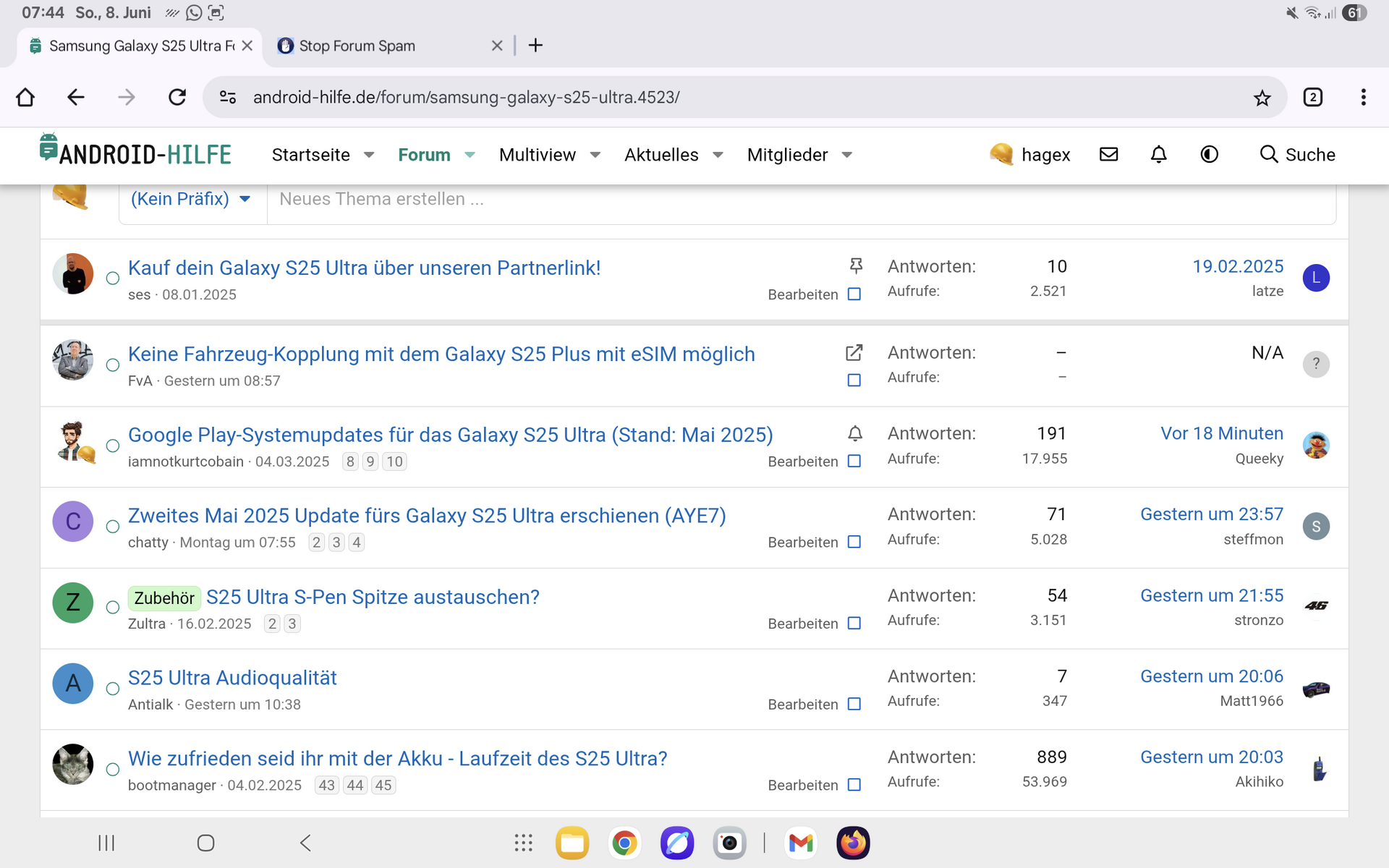Expand the Multiview dropdown arrow
This screenshot has height=868, width=1389.
[595, 155]
